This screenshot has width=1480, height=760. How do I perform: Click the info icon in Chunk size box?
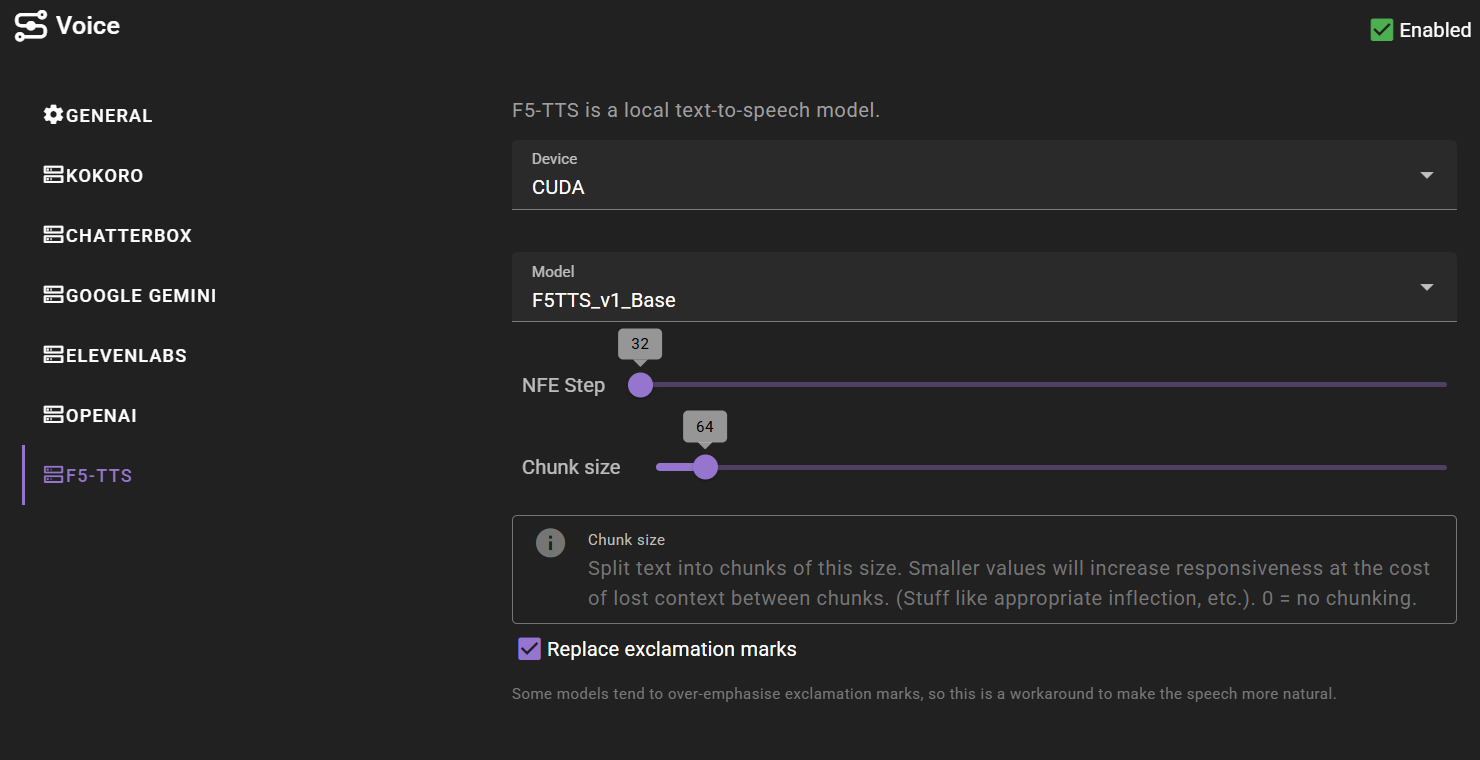[550, 543]
